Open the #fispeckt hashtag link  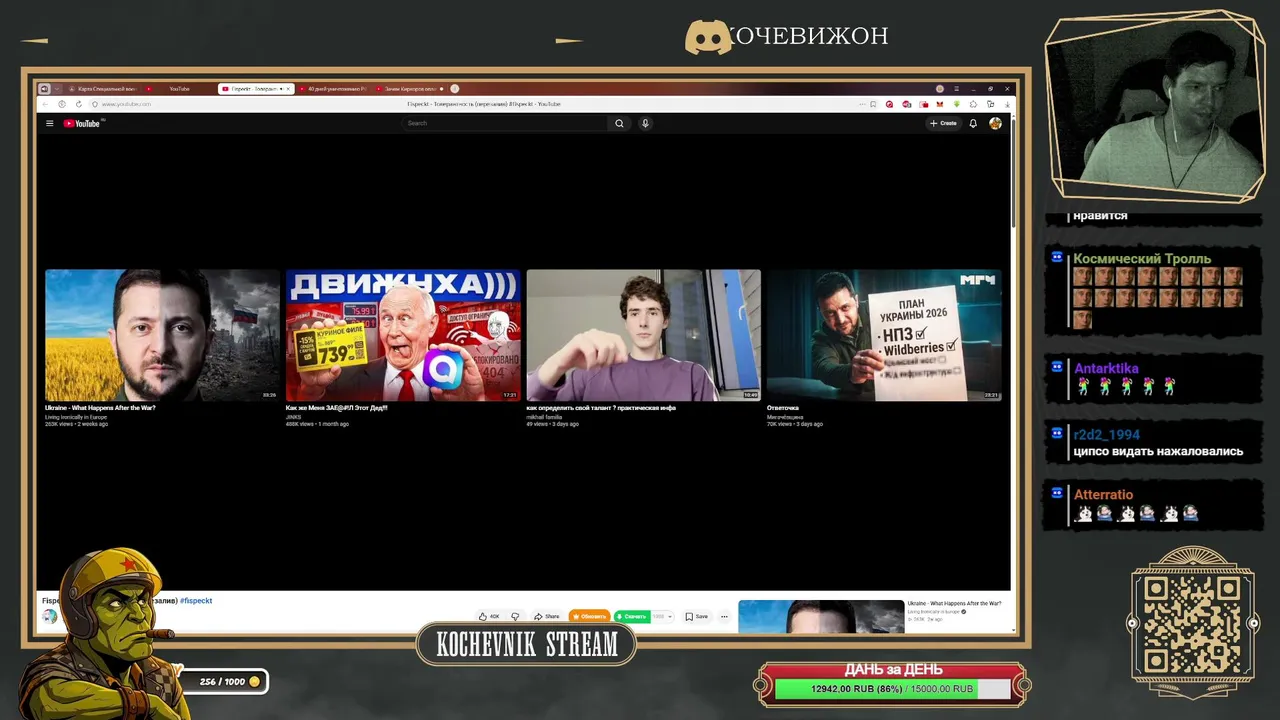196,601
